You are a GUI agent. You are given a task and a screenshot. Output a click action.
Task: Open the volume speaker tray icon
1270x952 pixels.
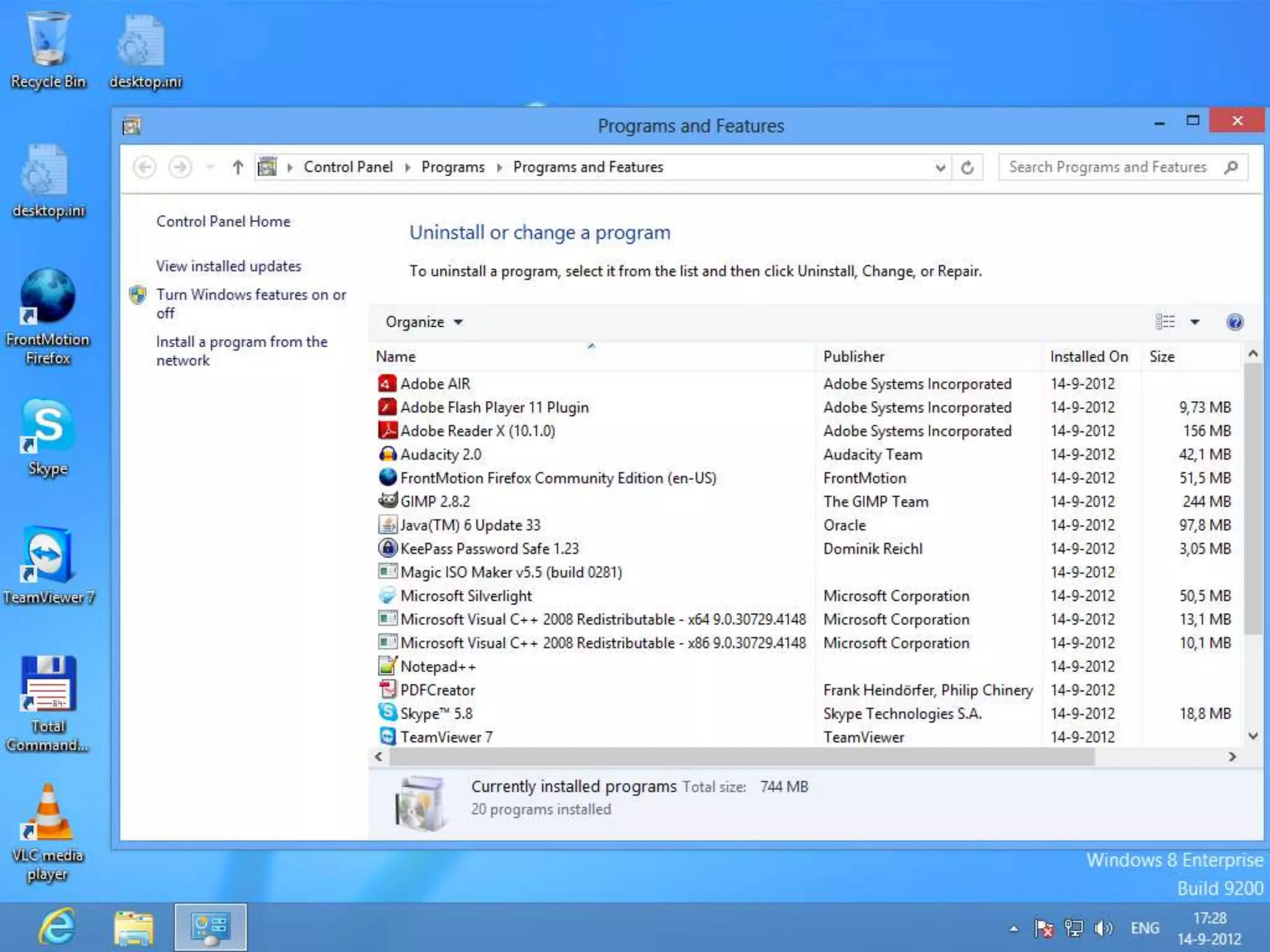point(1103,928)
